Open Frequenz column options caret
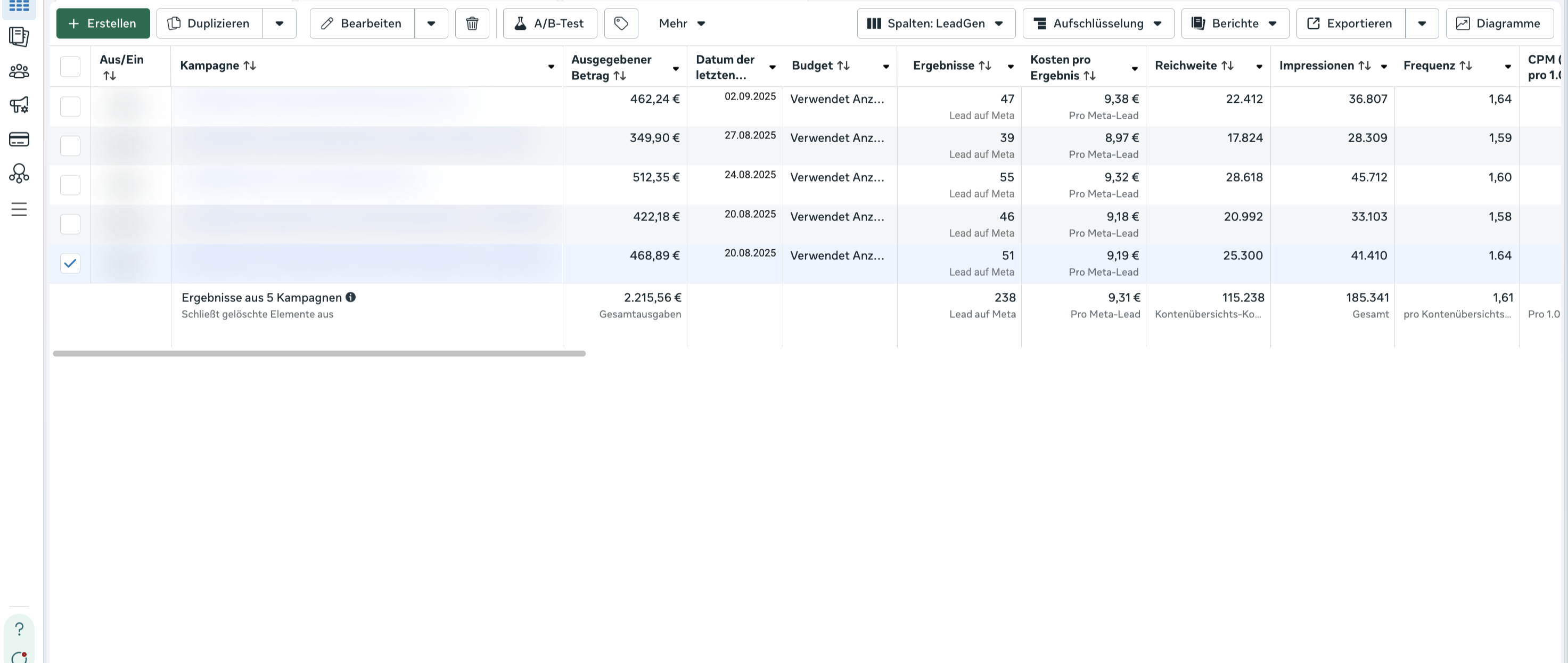 (1508, 67)
